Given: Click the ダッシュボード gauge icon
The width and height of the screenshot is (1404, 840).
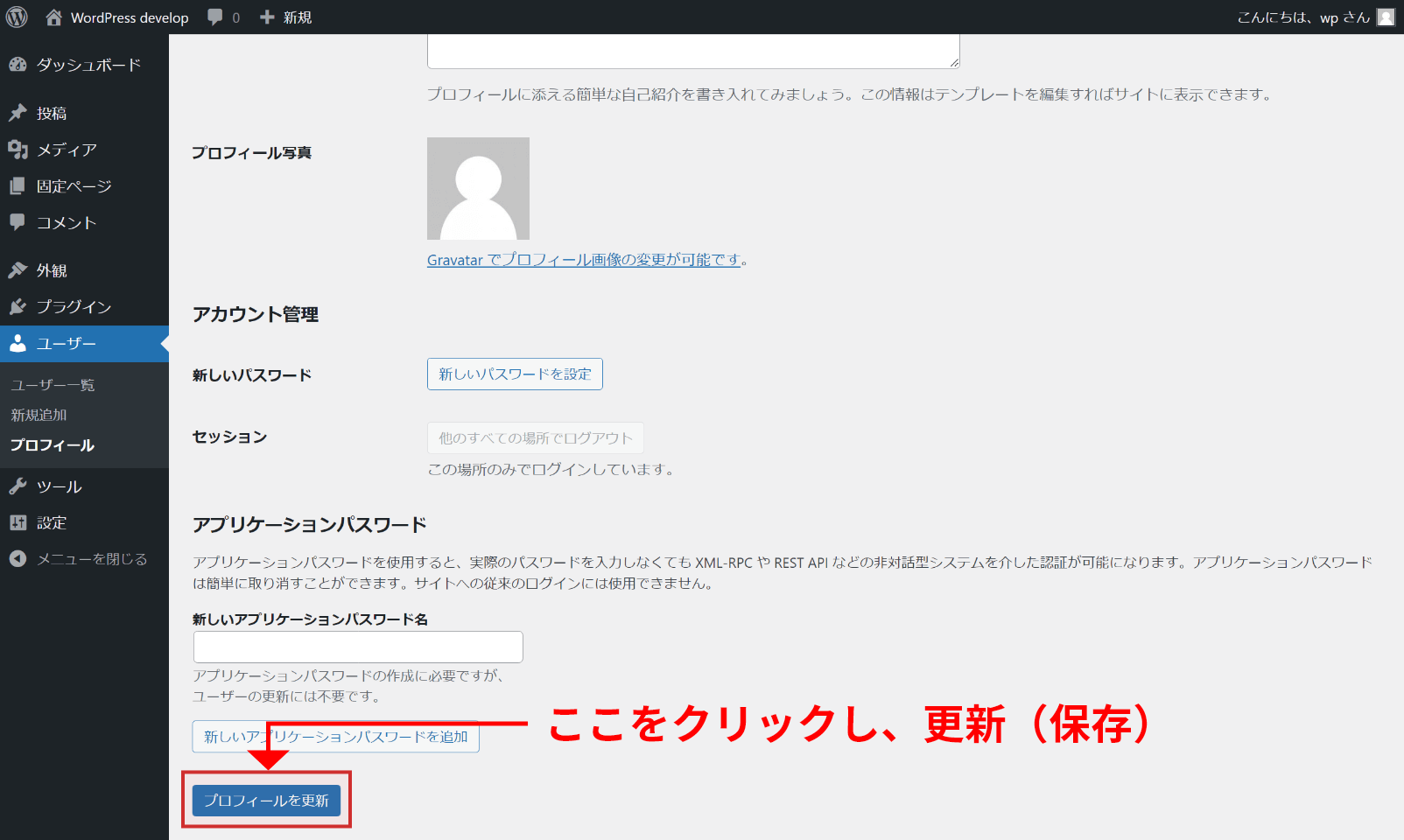Looking at the screenshot, I should click(18, 65).
